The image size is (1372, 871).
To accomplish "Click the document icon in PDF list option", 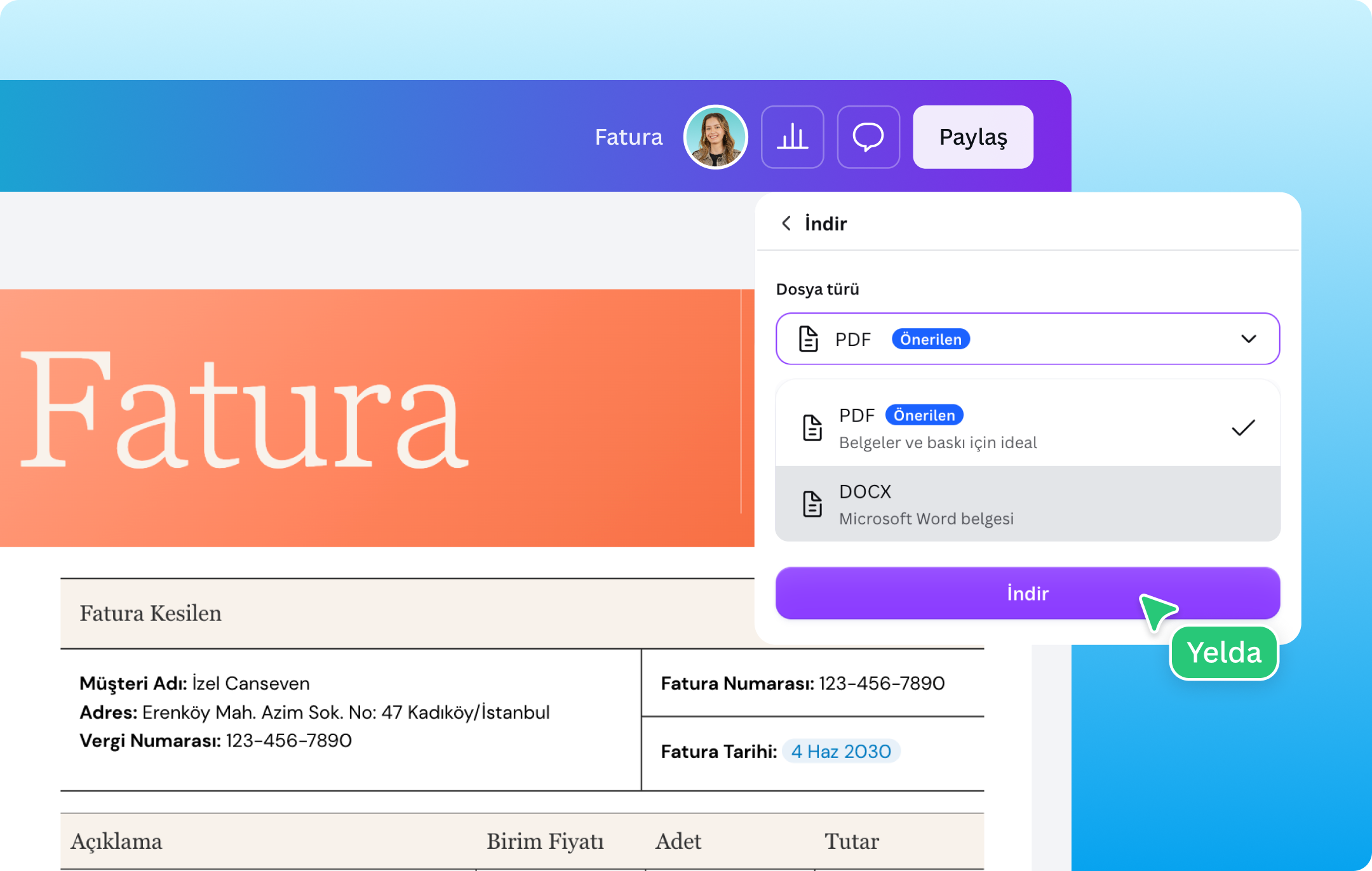I will tap(812, 428).
